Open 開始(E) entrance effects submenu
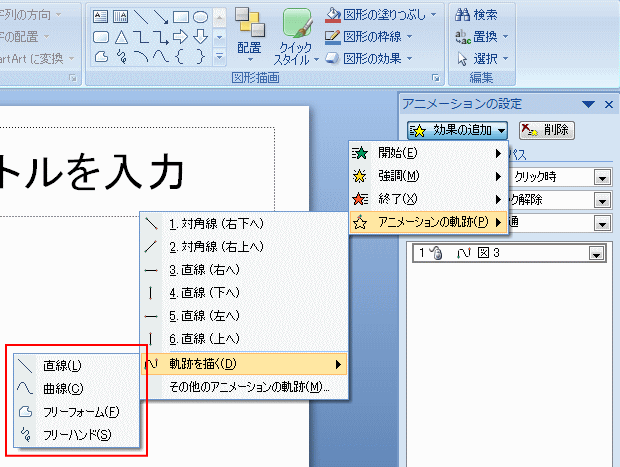The width and height of the screenshot is (620, 467). click(x=428, y=153)
